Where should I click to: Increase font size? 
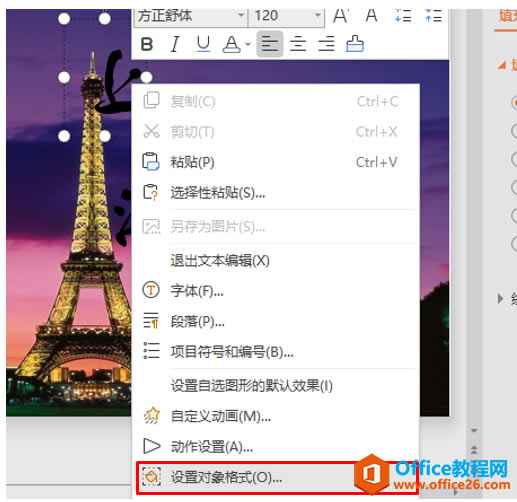(341, 16)
